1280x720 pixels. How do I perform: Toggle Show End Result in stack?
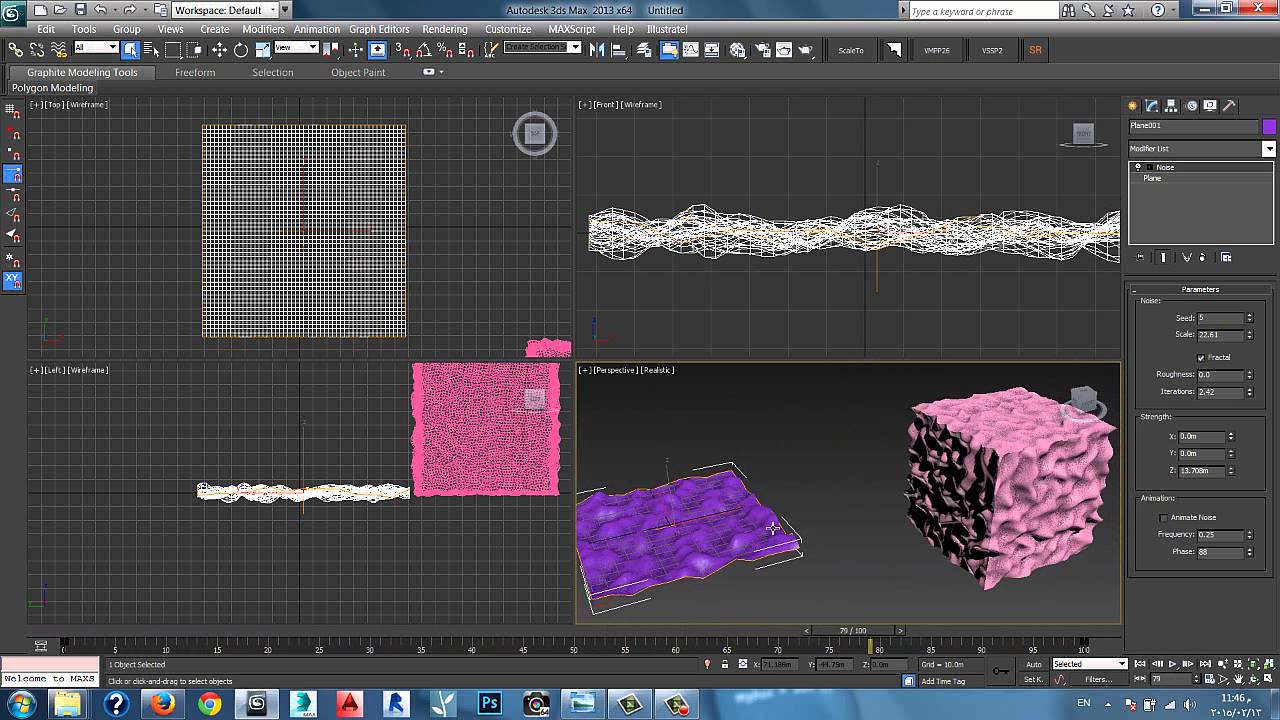coord(1163,257)
